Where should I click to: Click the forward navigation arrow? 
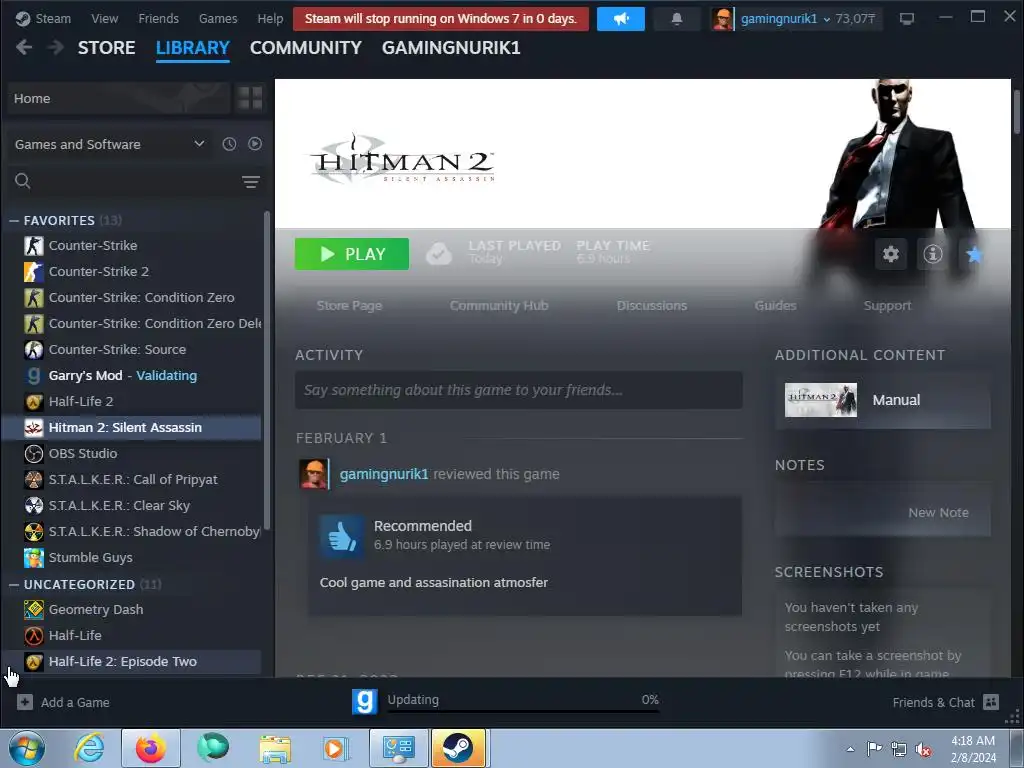point(56,47)
